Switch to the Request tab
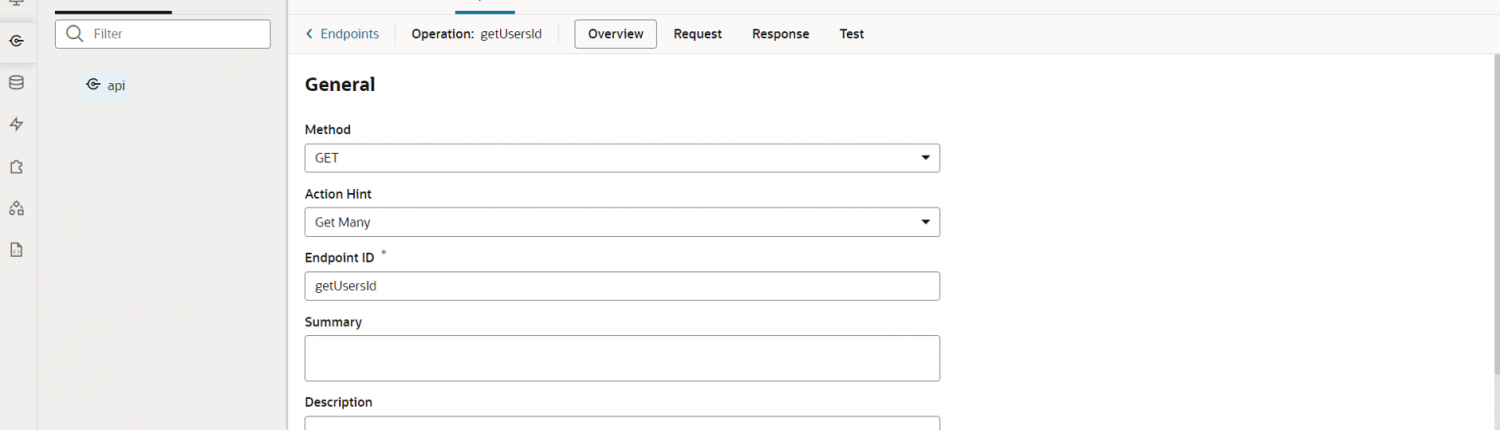 (697, 34)
